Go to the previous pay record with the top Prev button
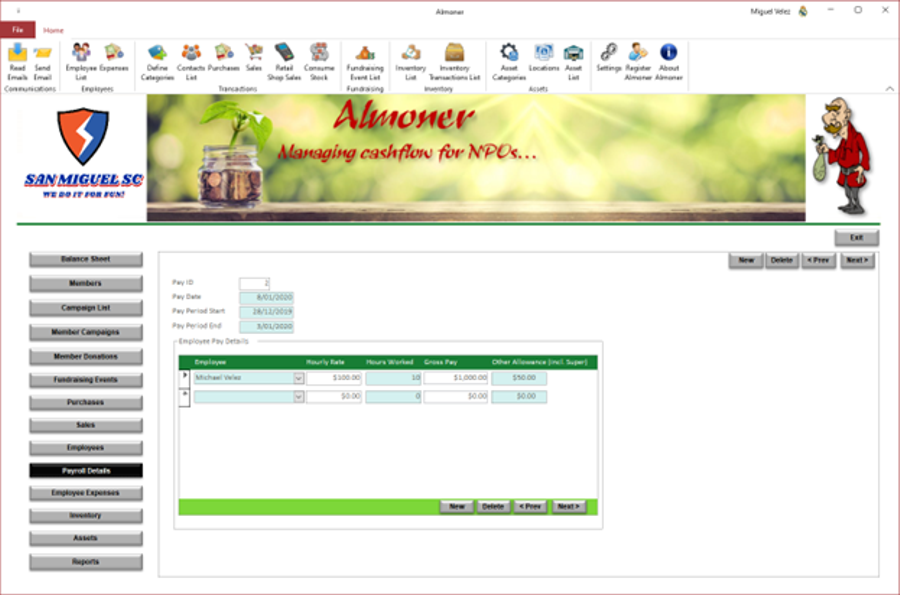 818,260
